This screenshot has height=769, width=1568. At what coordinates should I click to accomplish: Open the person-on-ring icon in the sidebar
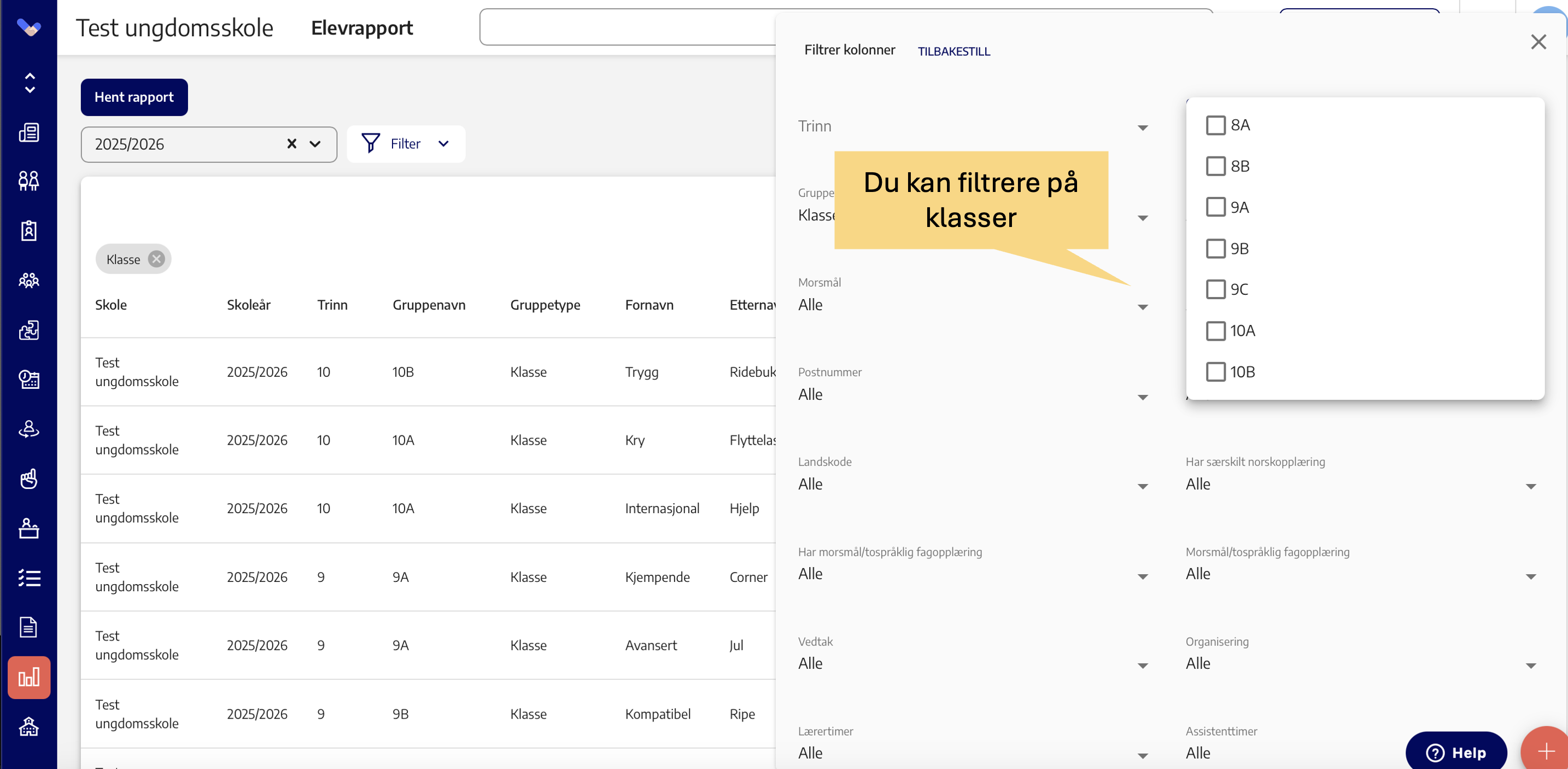coord(28,429)
